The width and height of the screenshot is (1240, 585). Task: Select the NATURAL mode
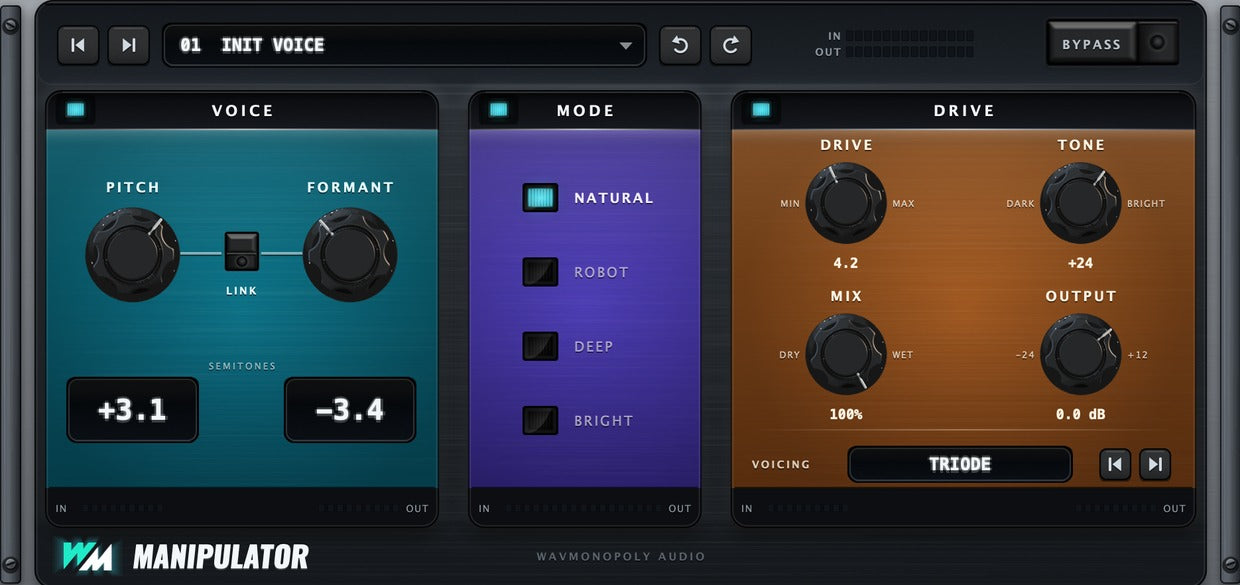(540, 198)
